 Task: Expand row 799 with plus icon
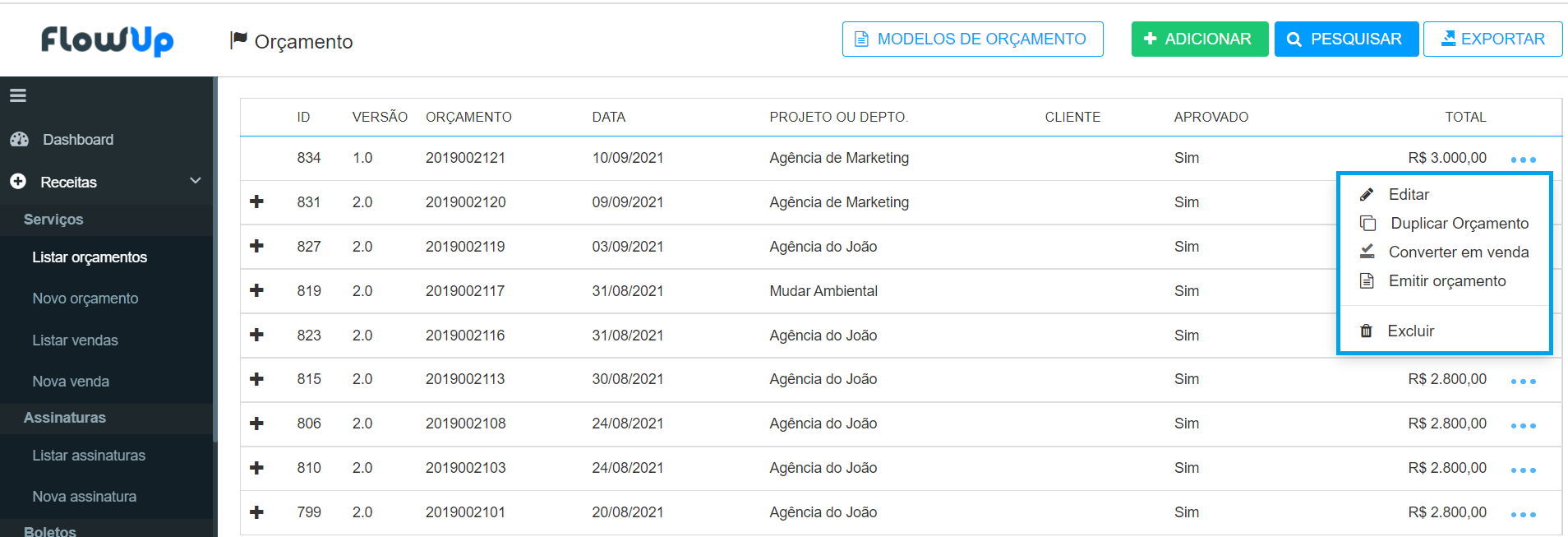point(256,512)
